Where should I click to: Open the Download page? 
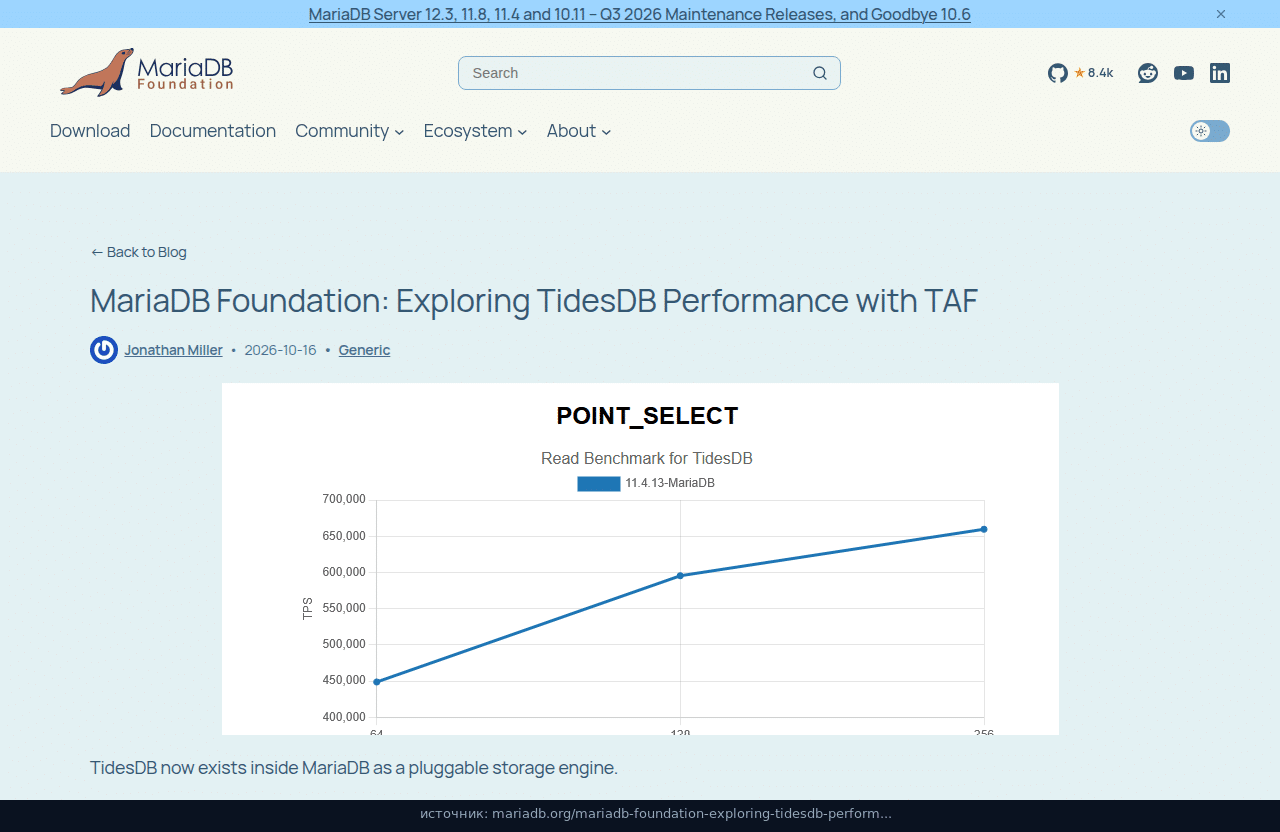(90, 131)
